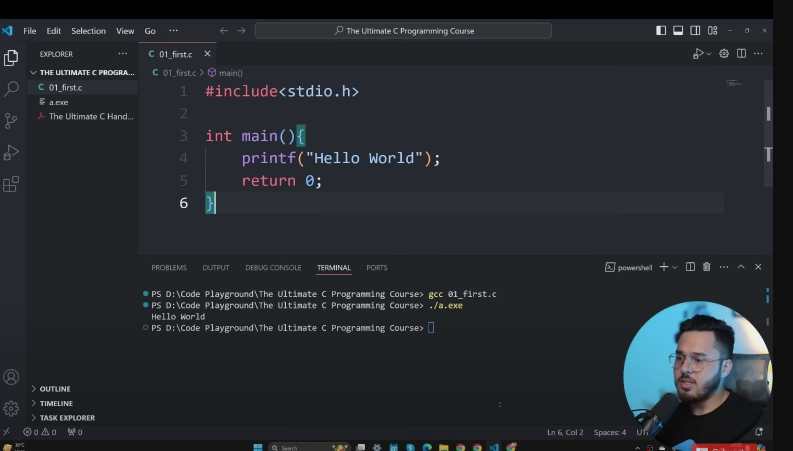793x451 pixels.
Task: Open the Customize Layout icon
Action: [713, 31]
